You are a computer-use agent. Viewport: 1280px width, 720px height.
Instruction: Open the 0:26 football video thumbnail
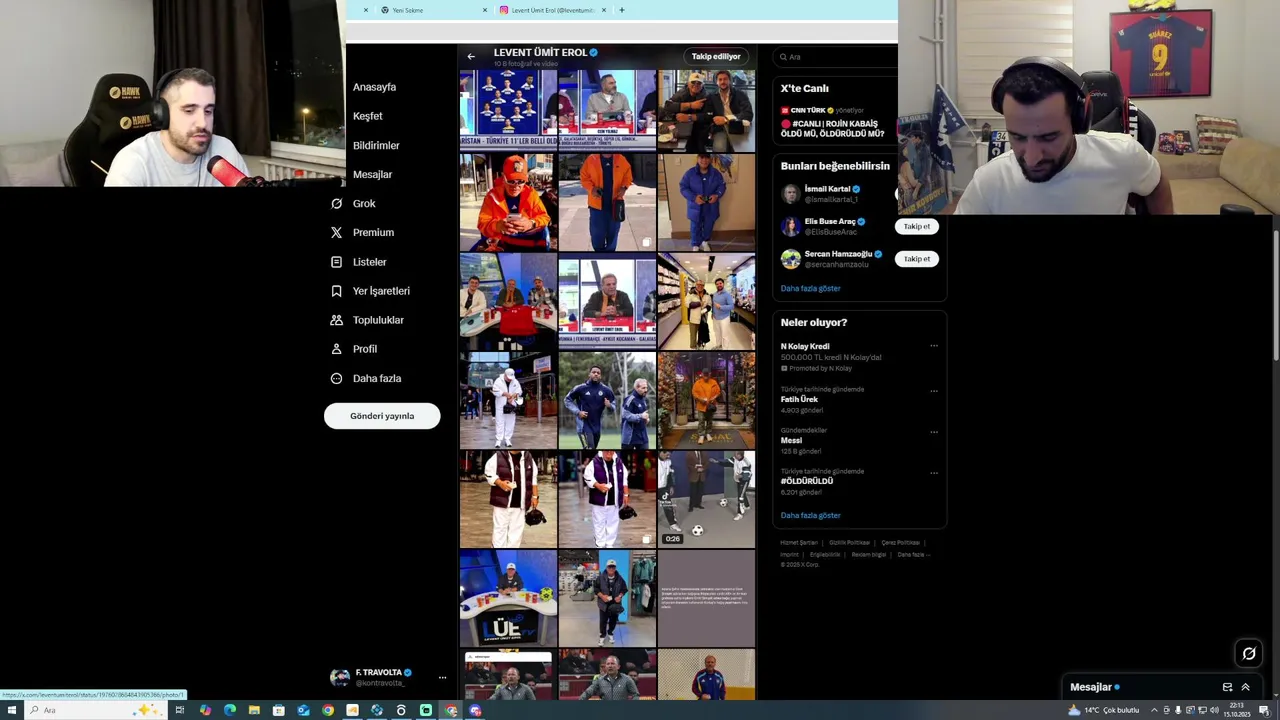tap(706, 499)
